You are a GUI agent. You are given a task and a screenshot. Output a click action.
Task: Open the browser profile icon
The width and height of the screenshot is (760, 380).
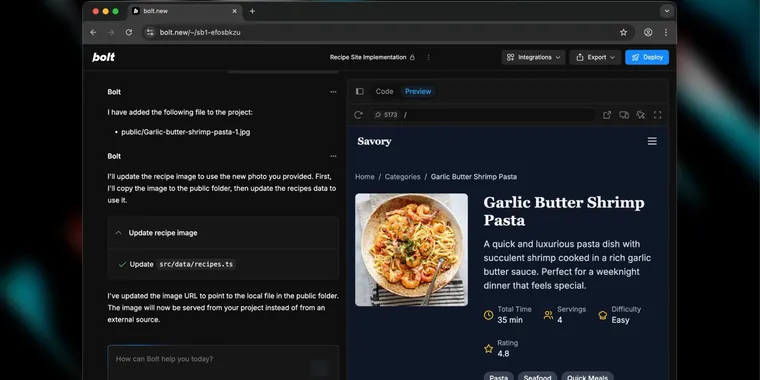point(648,32)
